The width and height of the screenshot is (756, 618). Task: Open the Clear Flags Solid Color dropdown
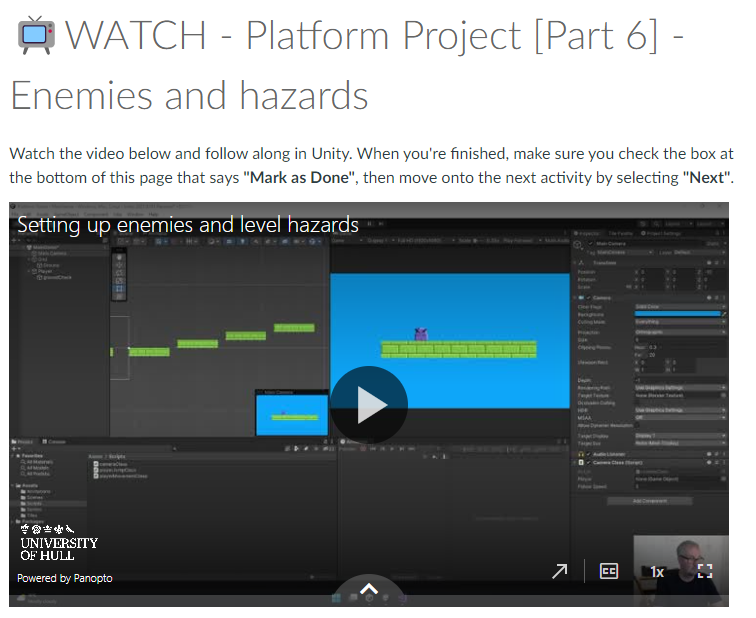[x=680, y=307]
